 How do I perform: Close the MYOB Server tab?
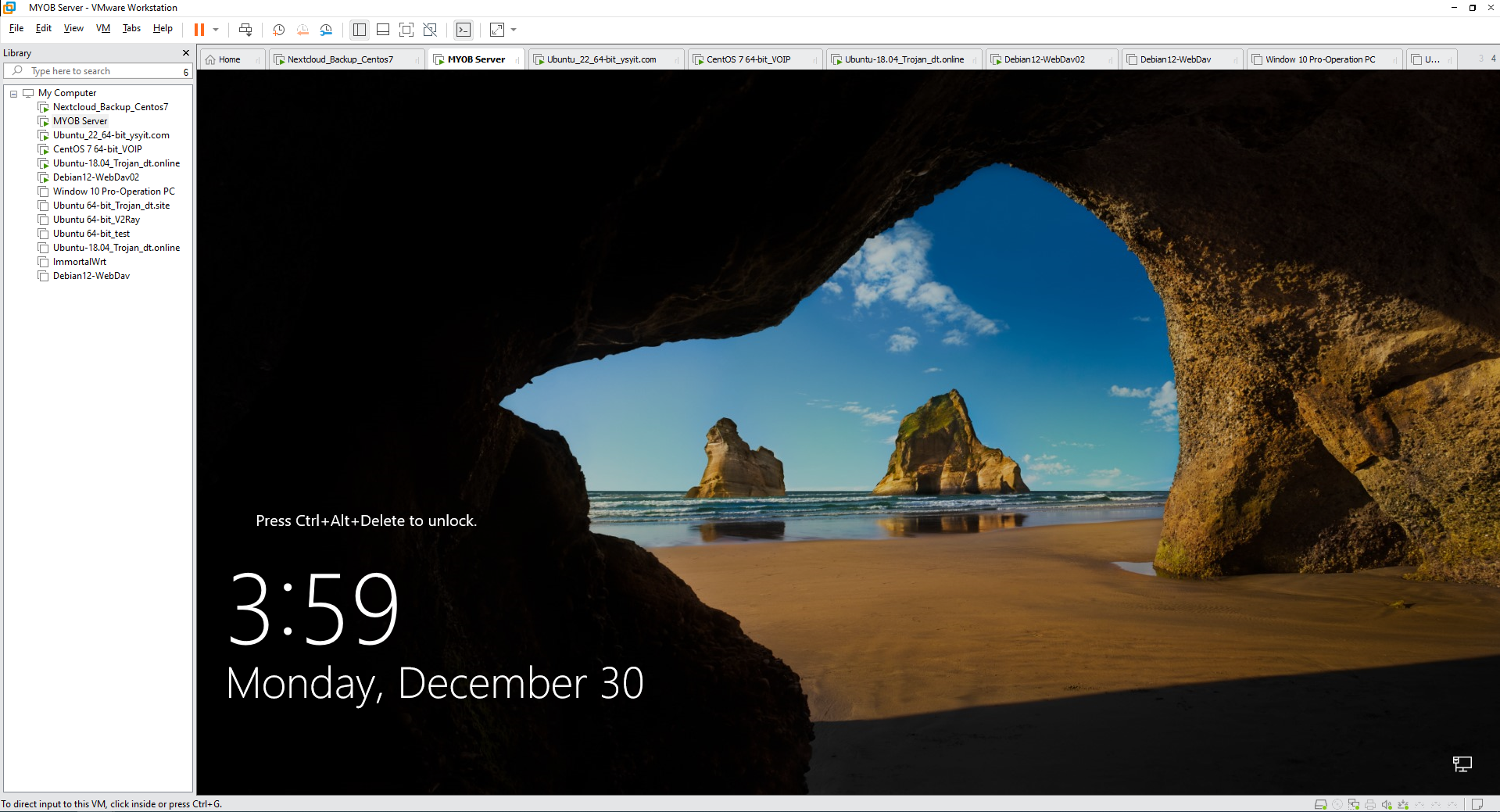(x=517, y=60)
